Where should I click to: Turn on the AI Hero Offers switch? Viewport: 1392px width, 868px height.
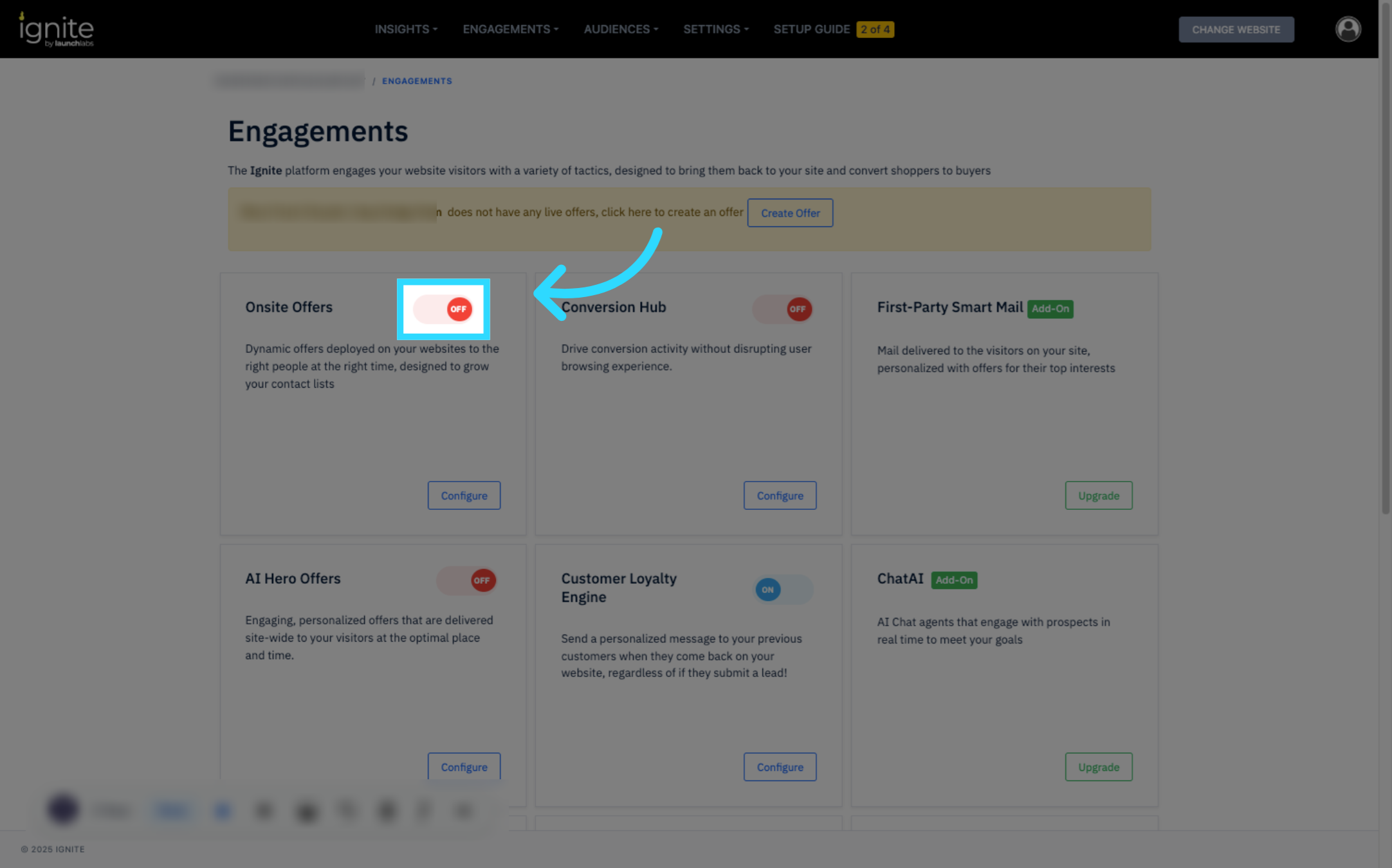pyautogui.click(x=466, y=581)
